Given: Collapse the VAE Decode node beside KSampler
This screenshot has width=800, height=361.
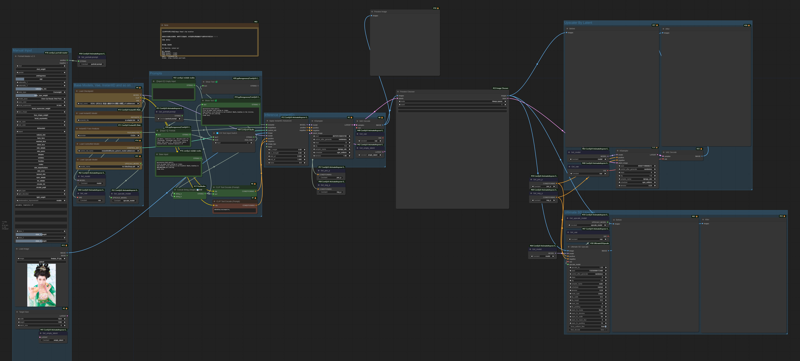Looking at the screenshot, I should [357, 121].
